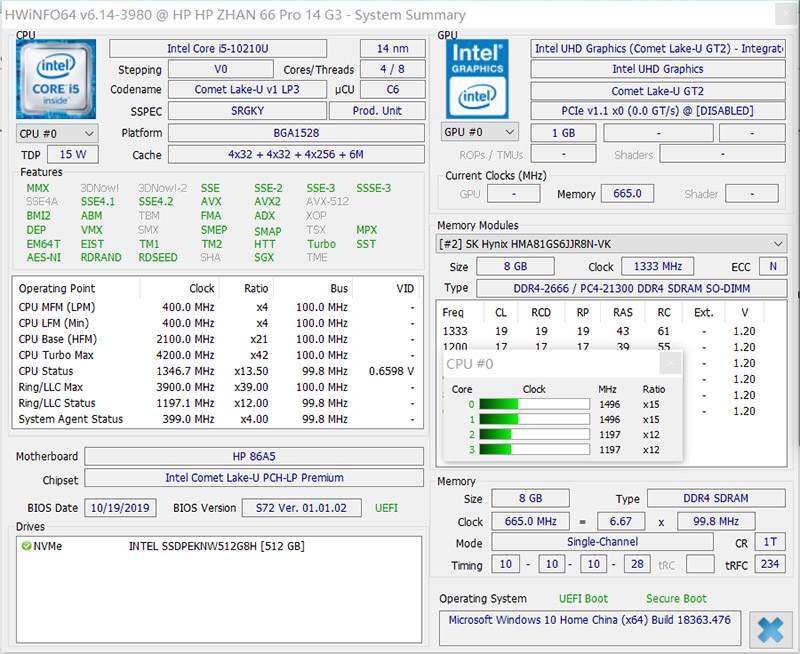
Task: Select the Ring/LLC Max row
Action: 217,387
